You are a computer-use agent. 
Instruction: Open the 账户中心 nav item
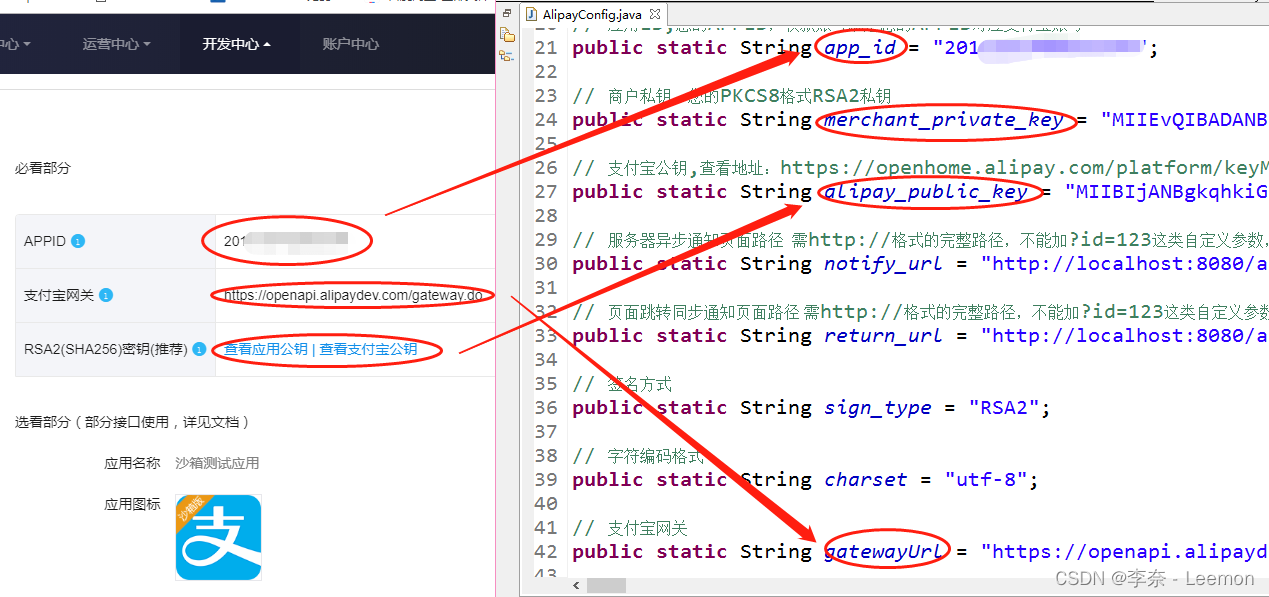pyautogui.click(x=350, y=44)
